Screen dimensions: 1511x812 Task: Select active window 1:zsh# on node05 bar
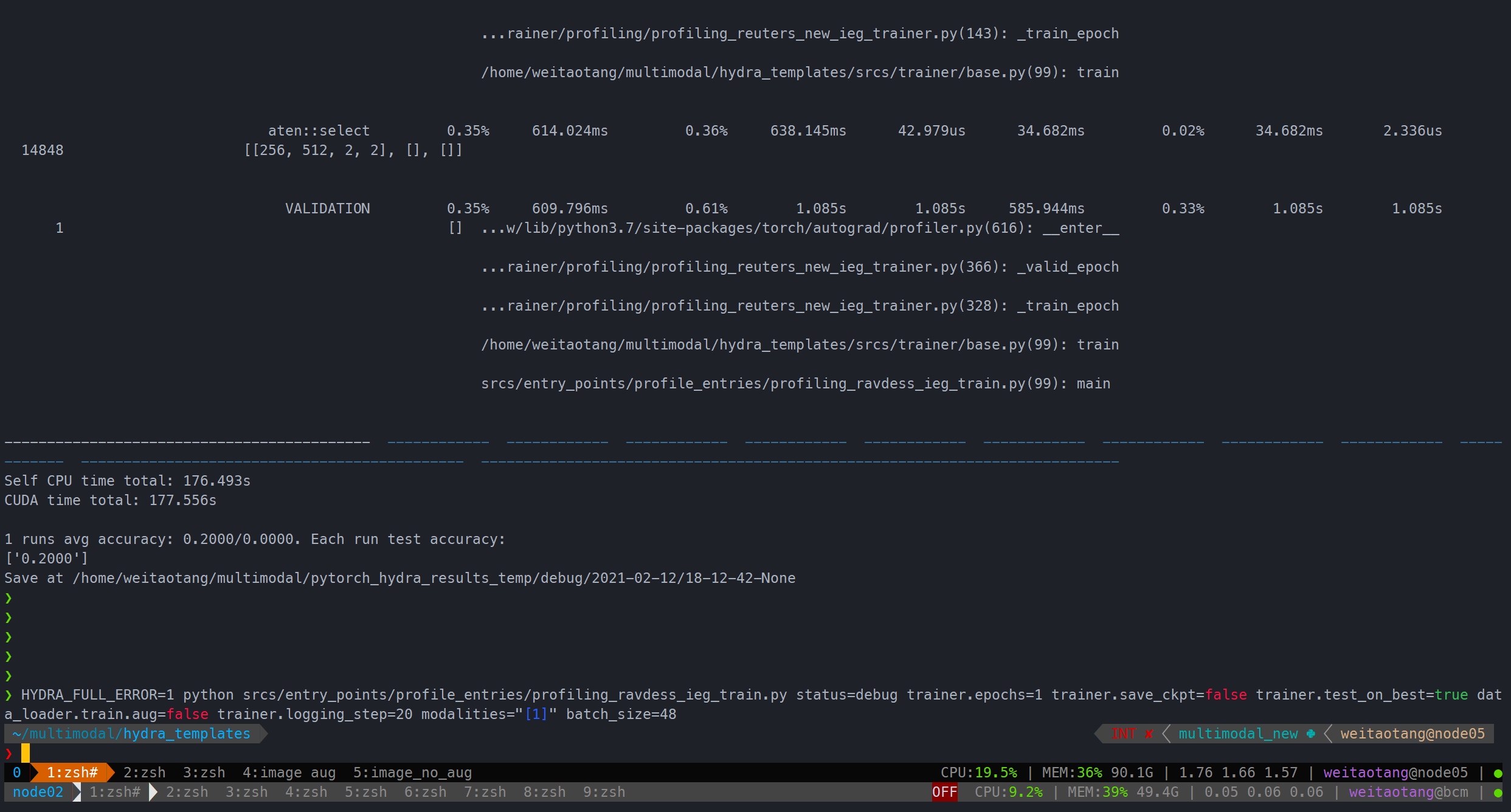point(72,772)
